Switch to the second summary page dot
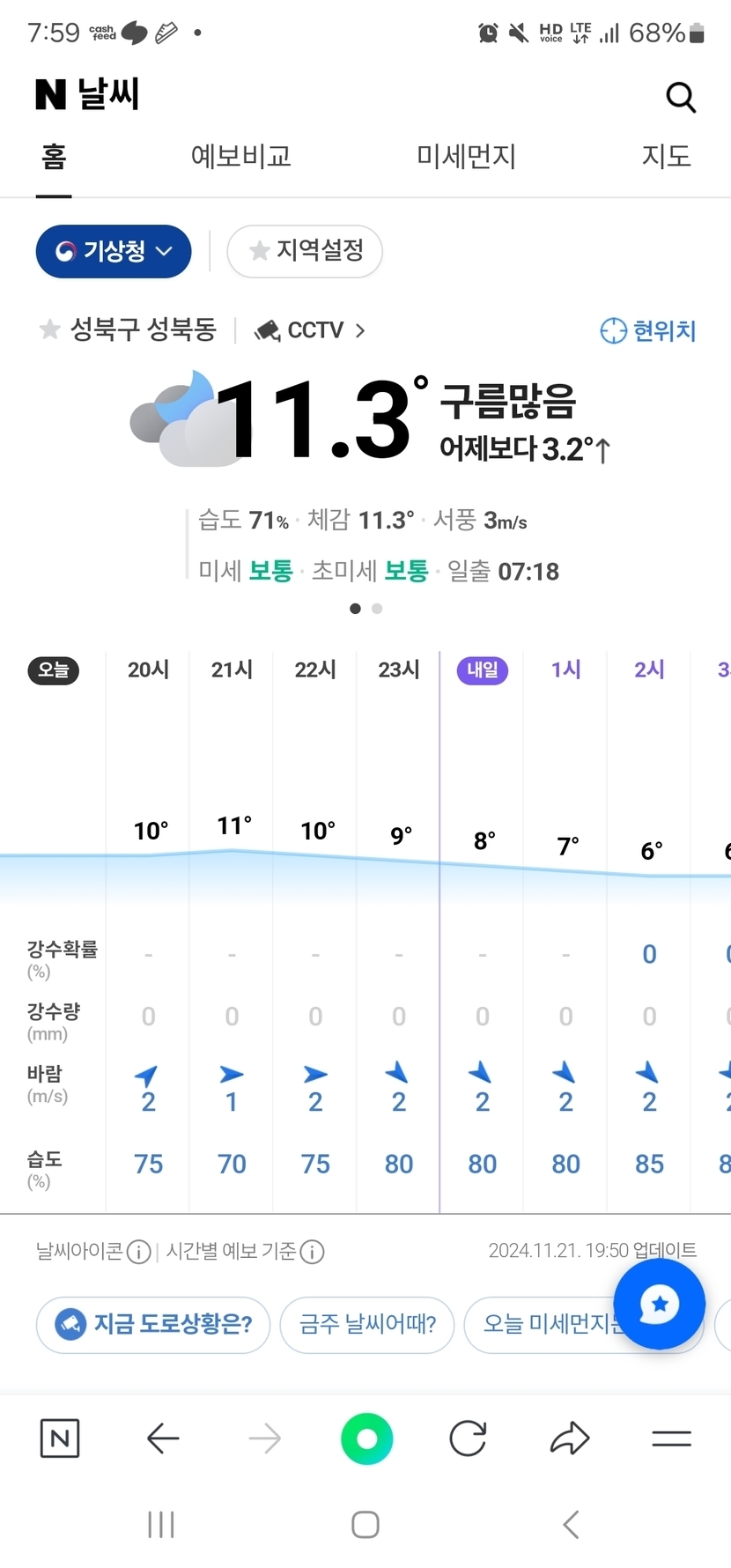Screen dimensions: 731x1568 click(x=377, y=609)
